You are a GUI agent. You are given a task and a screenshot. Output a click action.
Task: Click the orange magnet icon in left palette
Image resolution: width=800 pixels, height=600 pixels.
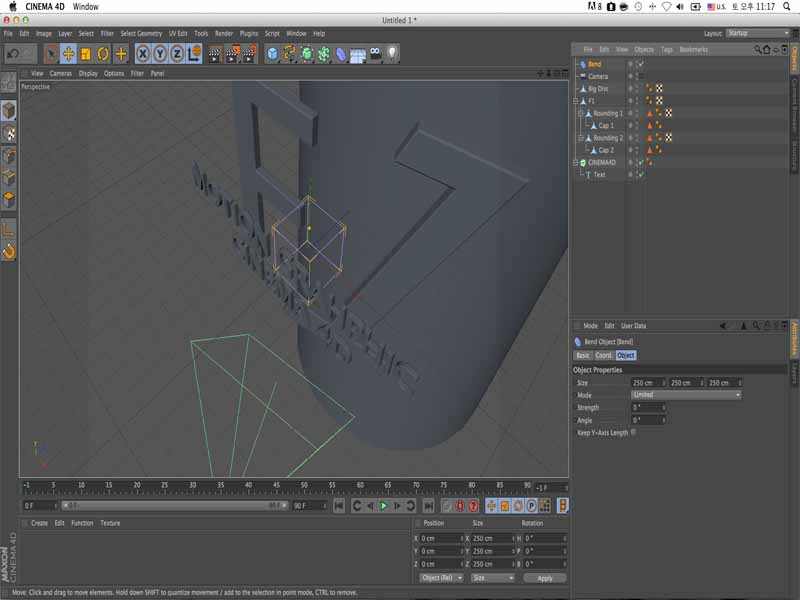9,251
